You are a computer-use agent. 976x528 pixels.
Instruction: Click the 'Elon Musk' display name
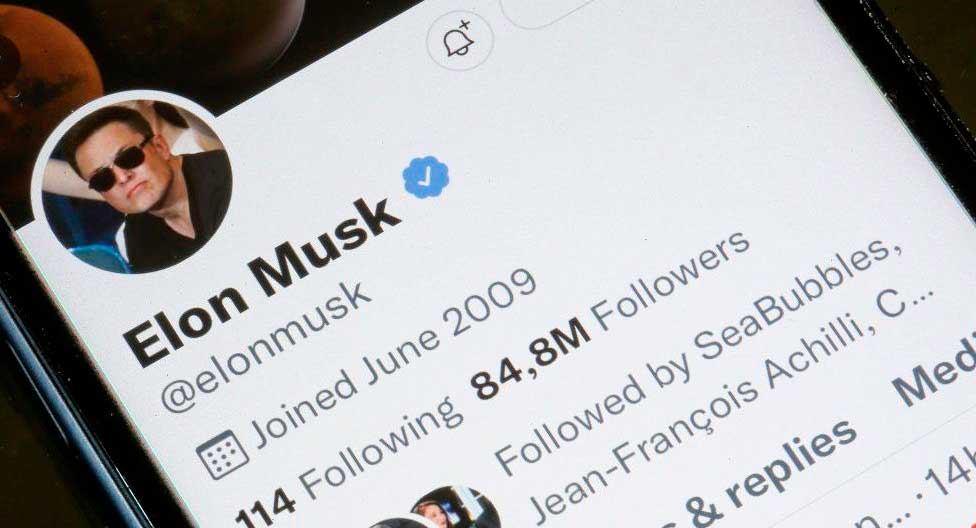pyautogui.click(x=260, y=280)
